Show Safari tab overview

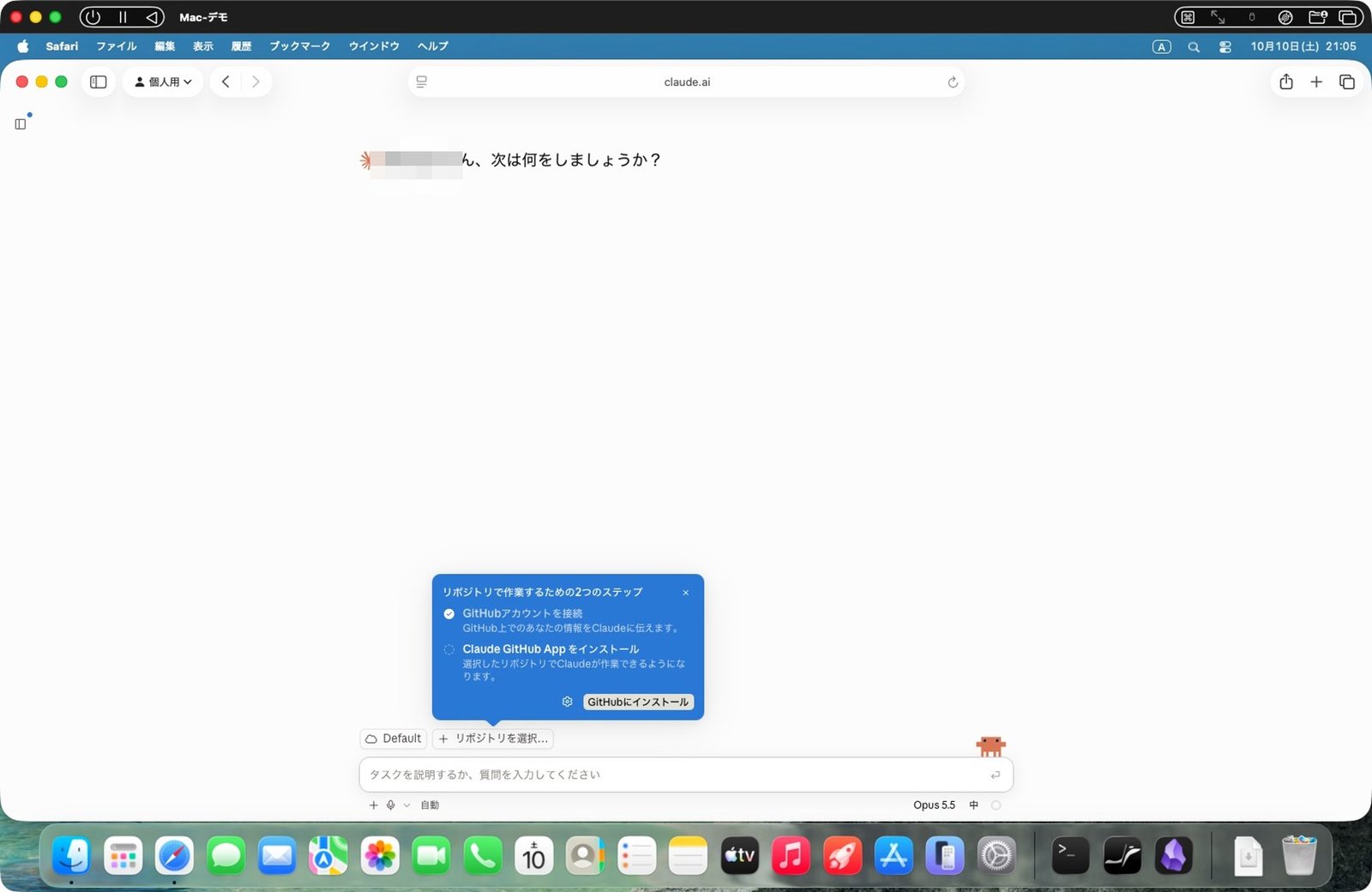tap(1347, 81)
